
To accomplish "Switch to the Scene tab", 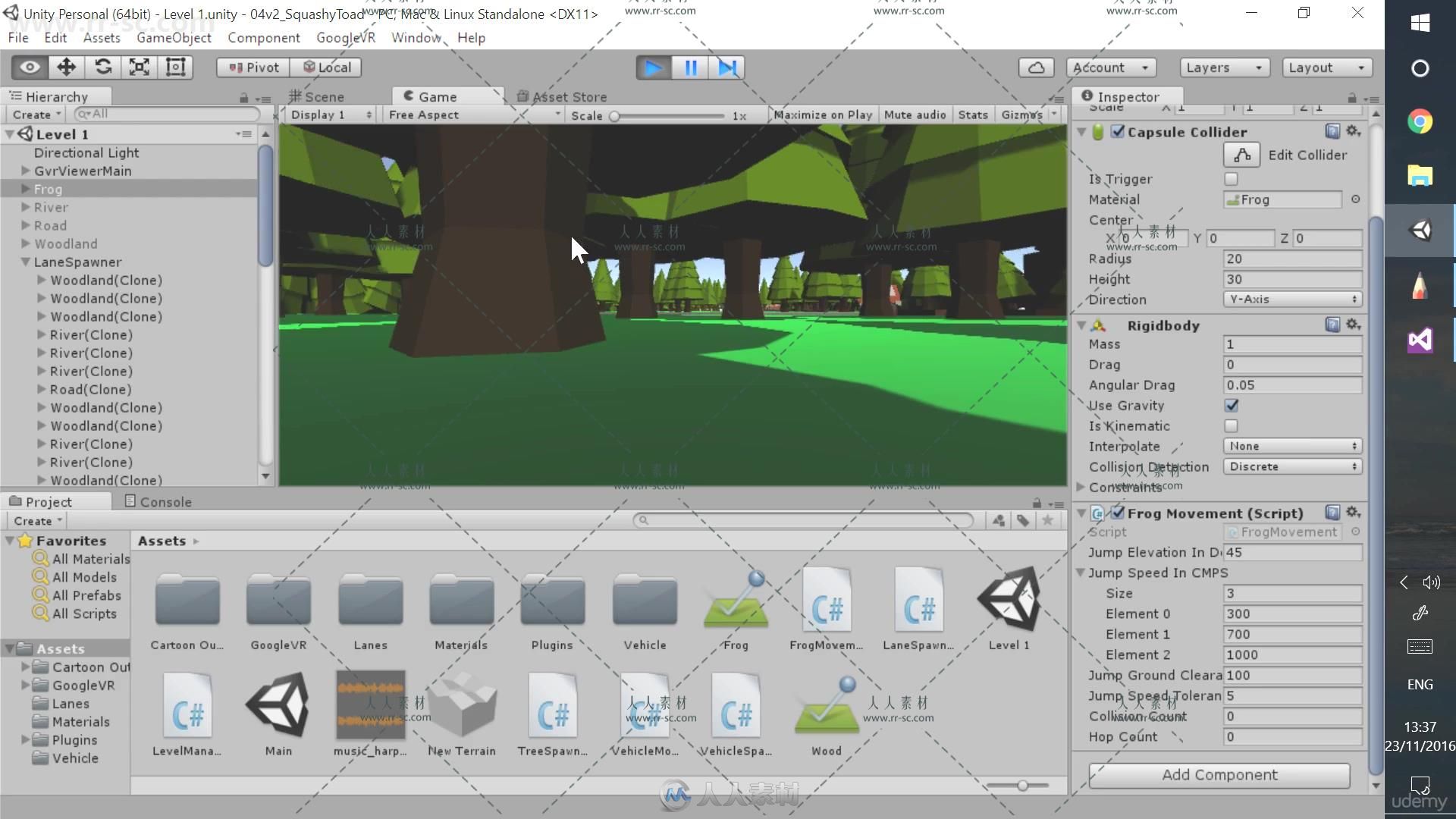I will coord(317,96).
